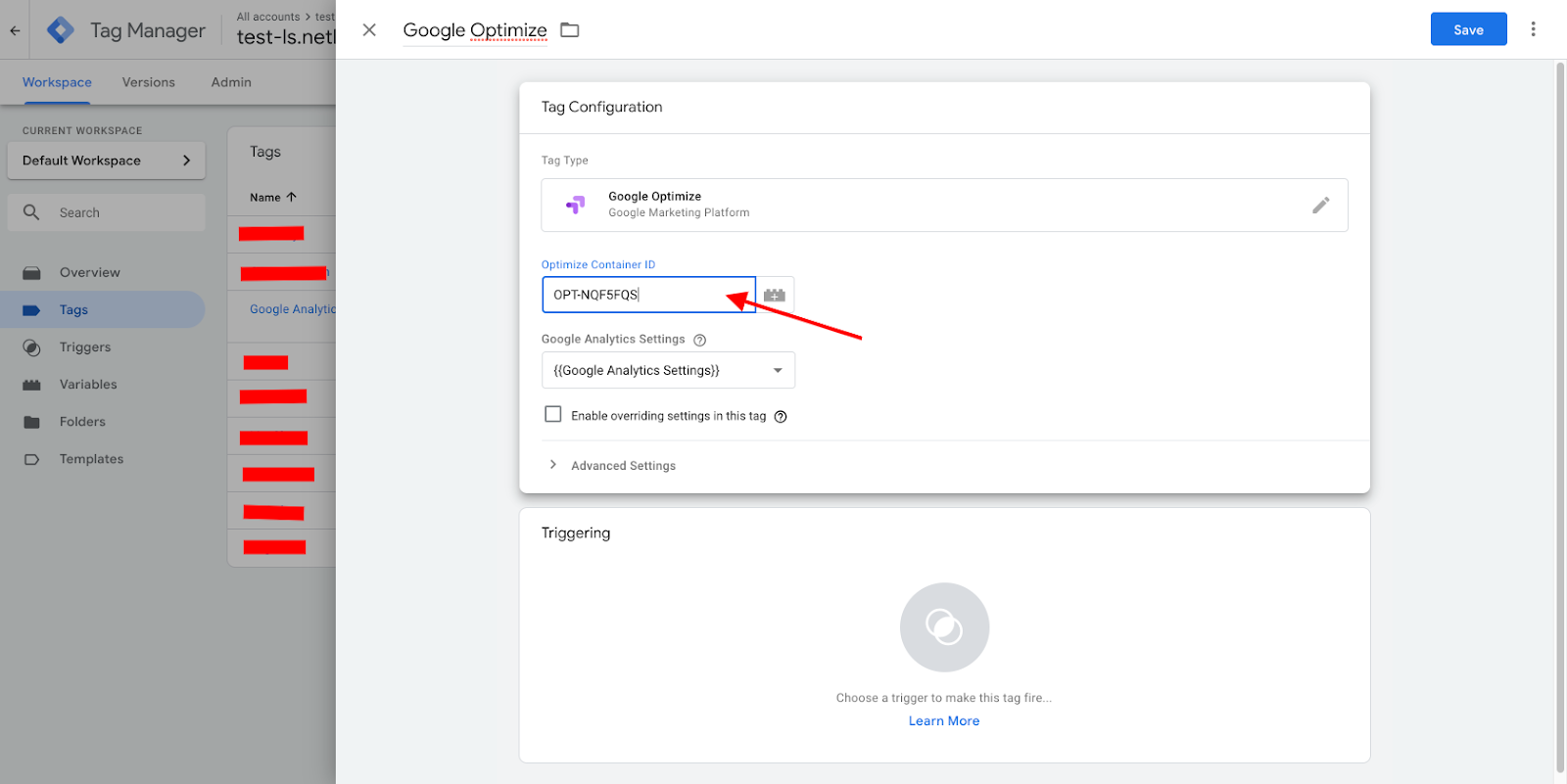1567x784 pixels.
Task: Choose a trigger via the circle icon
Action: pyautogui.click(x=944, y=627)
